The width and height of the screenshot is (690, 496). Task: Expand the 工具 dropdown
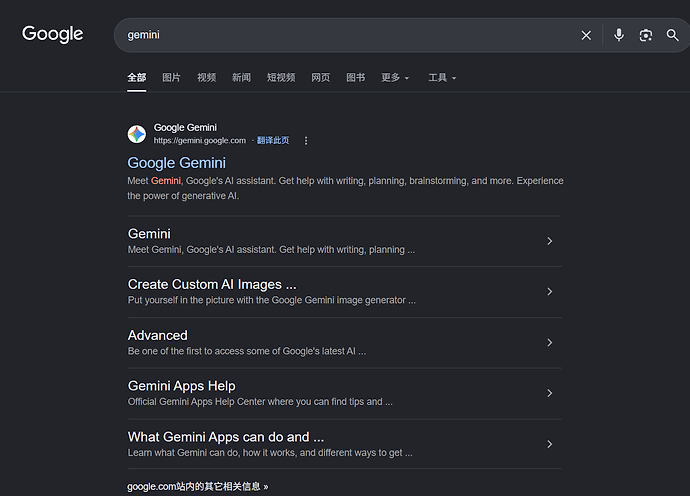pos(442,78)
